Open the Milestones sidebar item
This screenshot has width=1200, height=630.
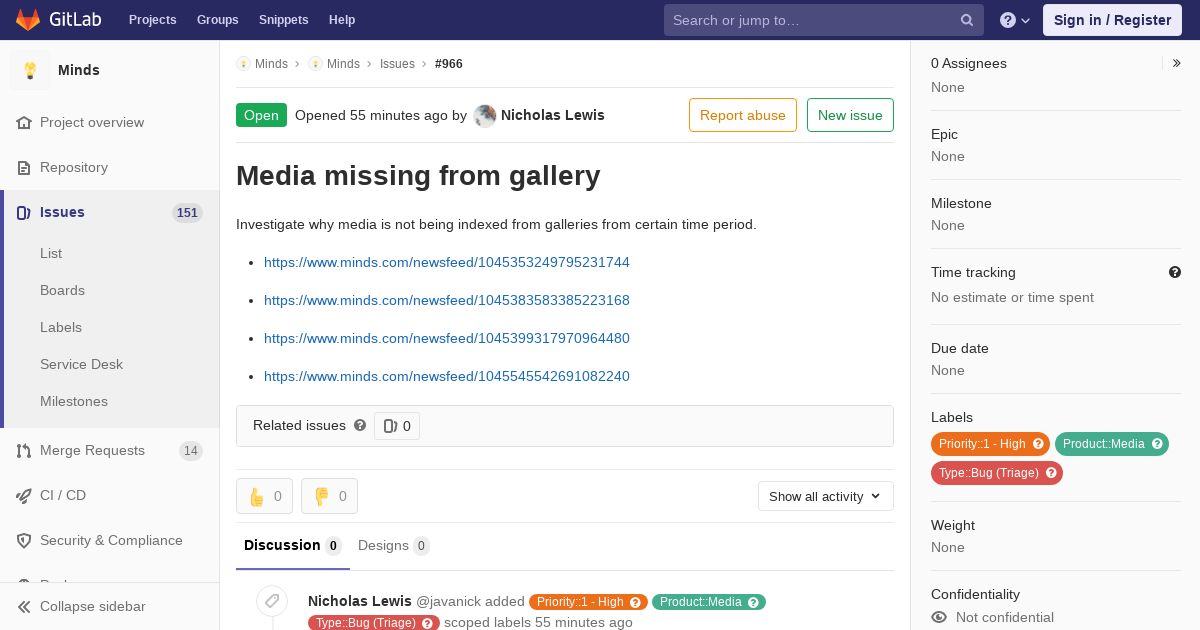[x=74, y=401]
